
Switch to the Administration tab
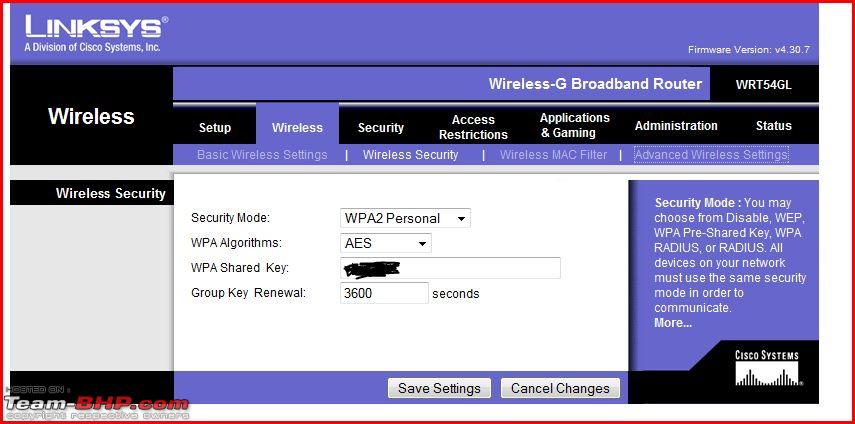coord(676,126)
